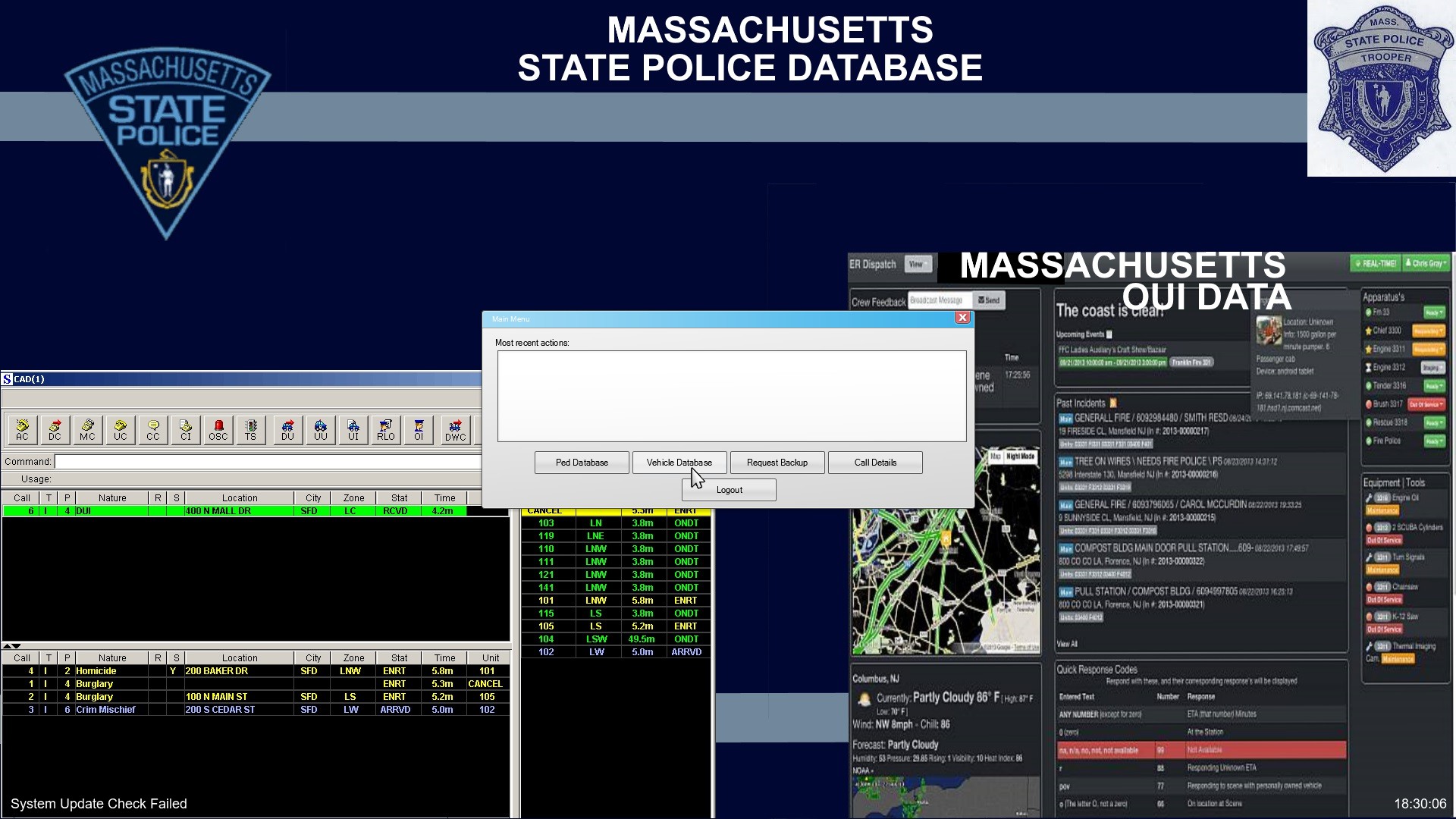Click the DWC tow truck icon

[x=455, y=429]
